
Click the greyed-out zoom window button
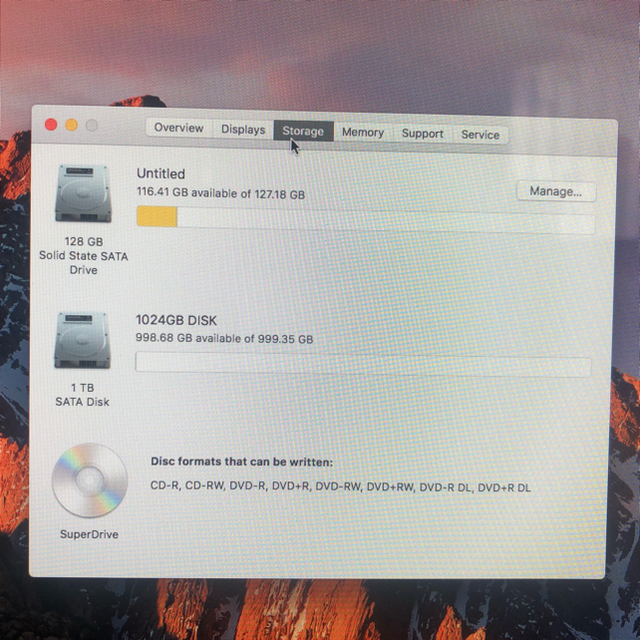point(92,125)
